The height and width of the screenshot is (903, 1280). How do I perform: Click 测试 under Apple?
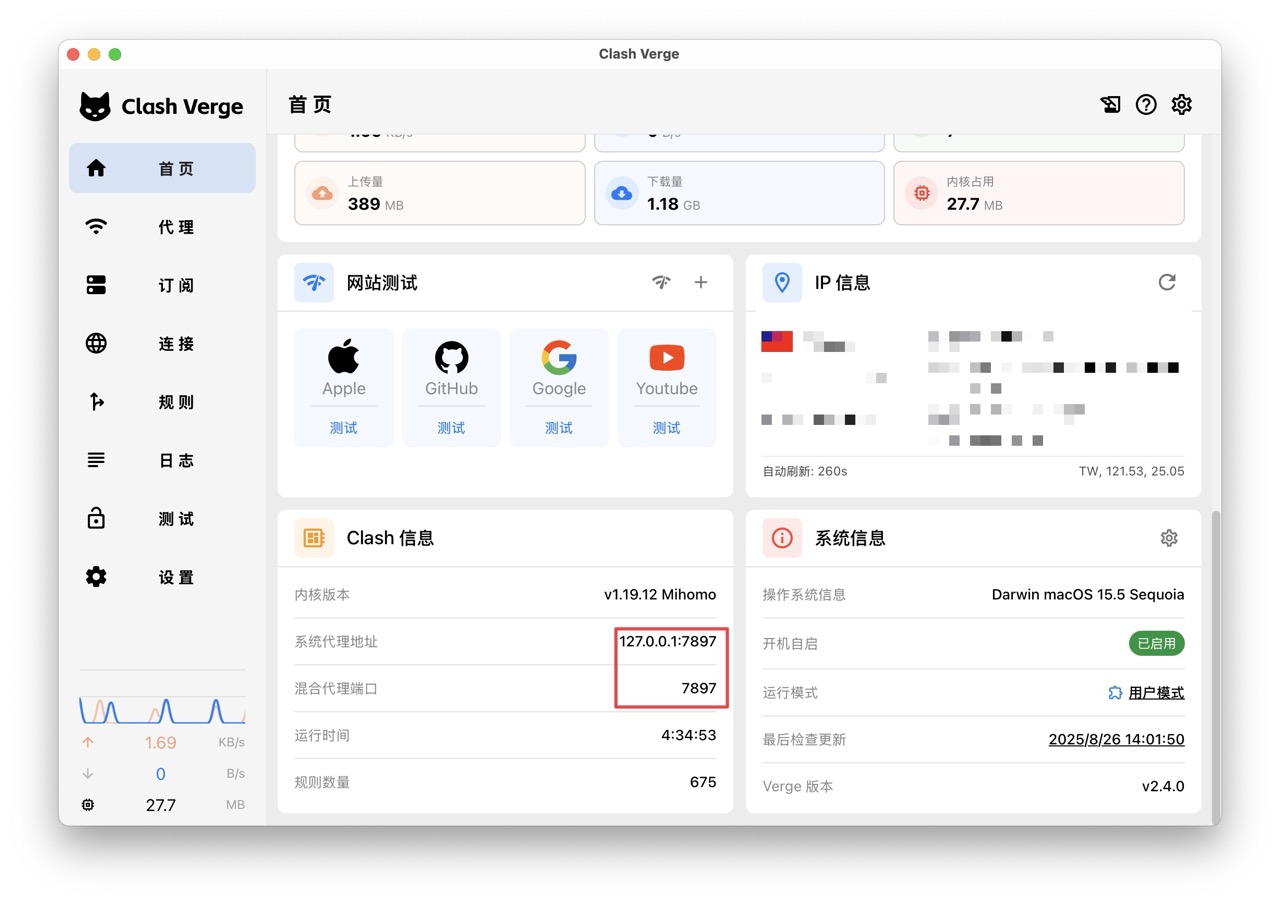343,428
